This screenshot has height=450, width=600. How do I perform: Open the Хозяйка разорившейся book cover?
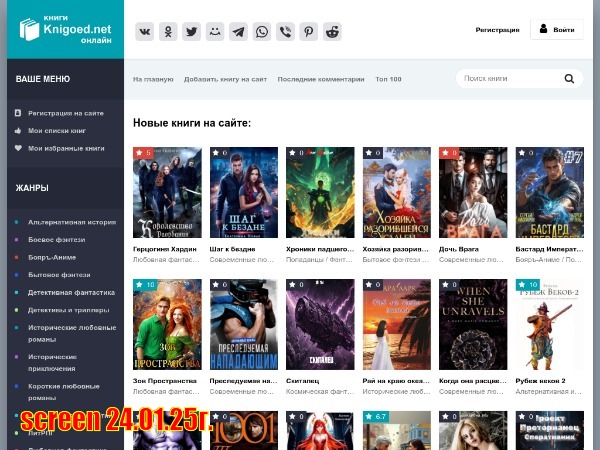click(x=397, y=192)
